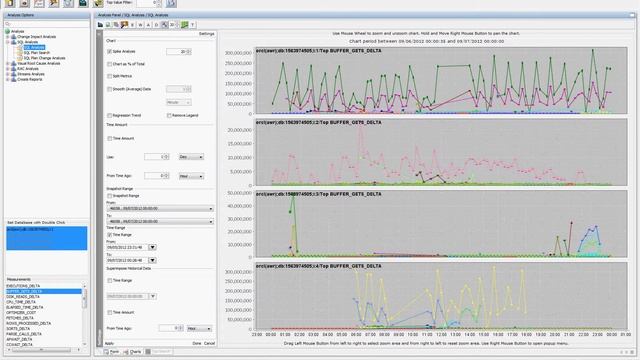This screenshot has width=640, height=360.
Task: Click the black folder icon in panel toolbar
Action: pos(100,25)
